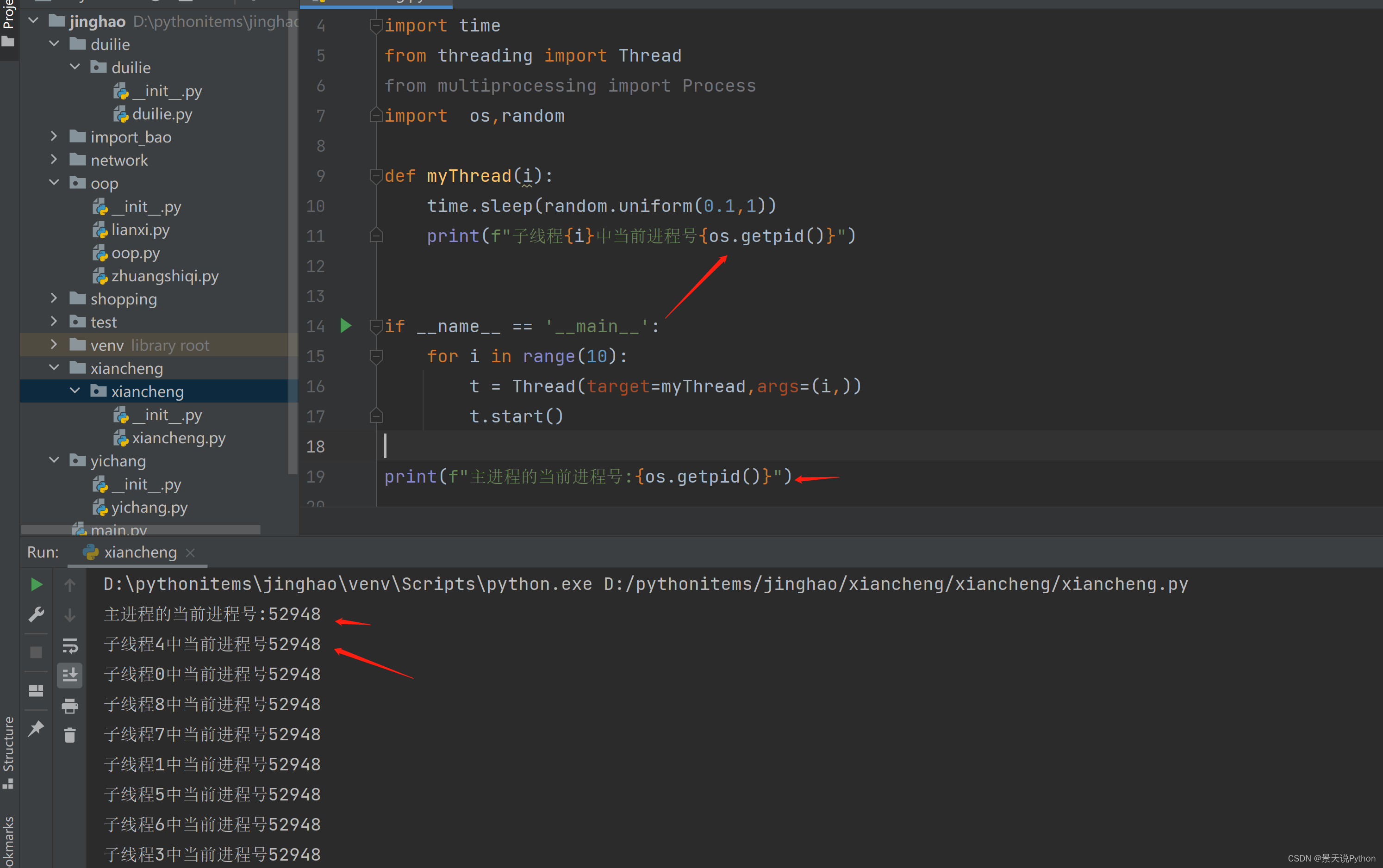The height and width of the screenshot is (868, 1383).
Task: Expand the test package
Action: point(54,322)
